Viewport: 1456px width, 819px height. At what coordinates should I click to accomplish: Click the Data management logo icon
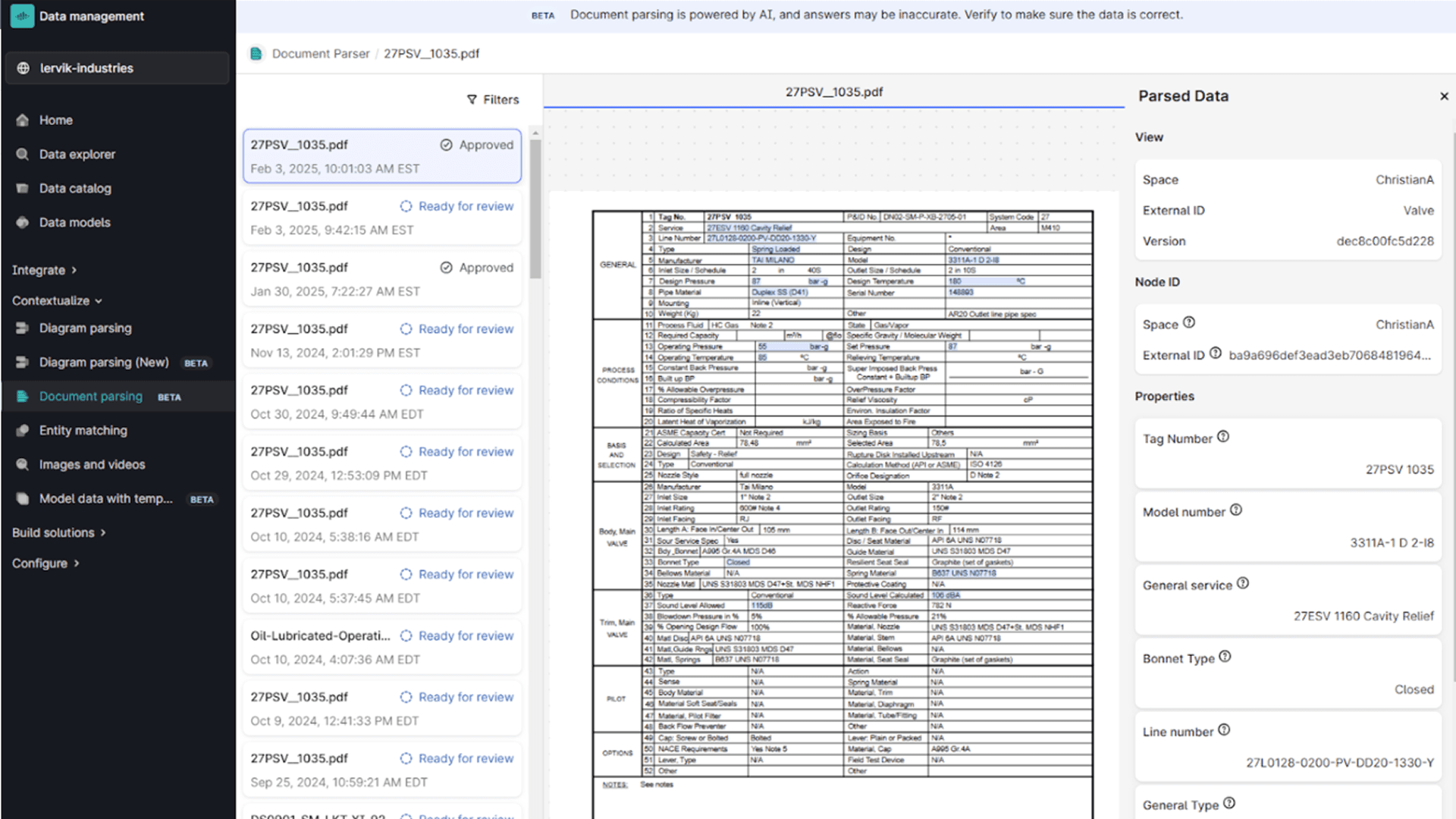22,16
